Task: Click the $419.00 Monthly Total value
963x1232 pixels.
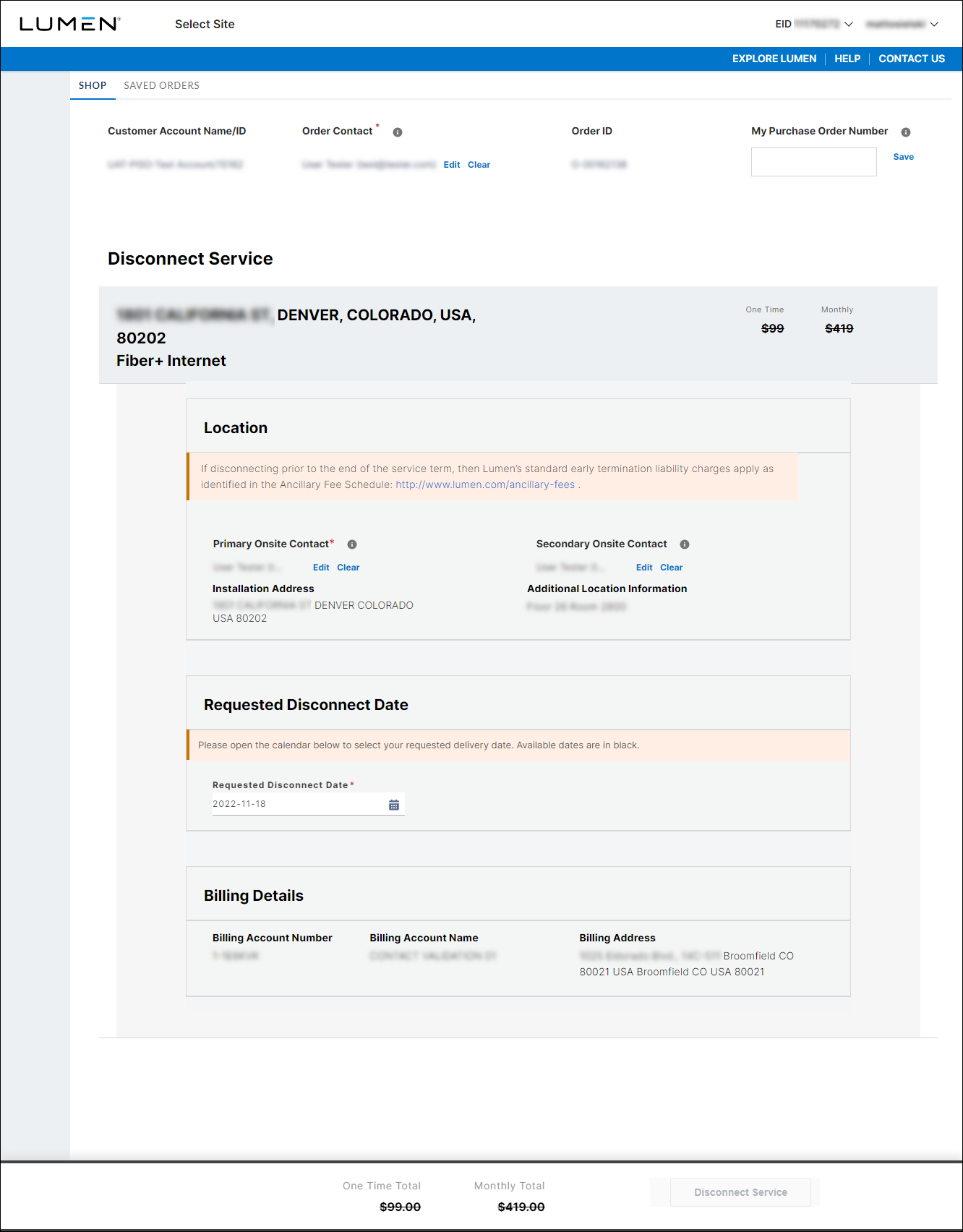Action: pyautogui.click(x=521, y=1207)
